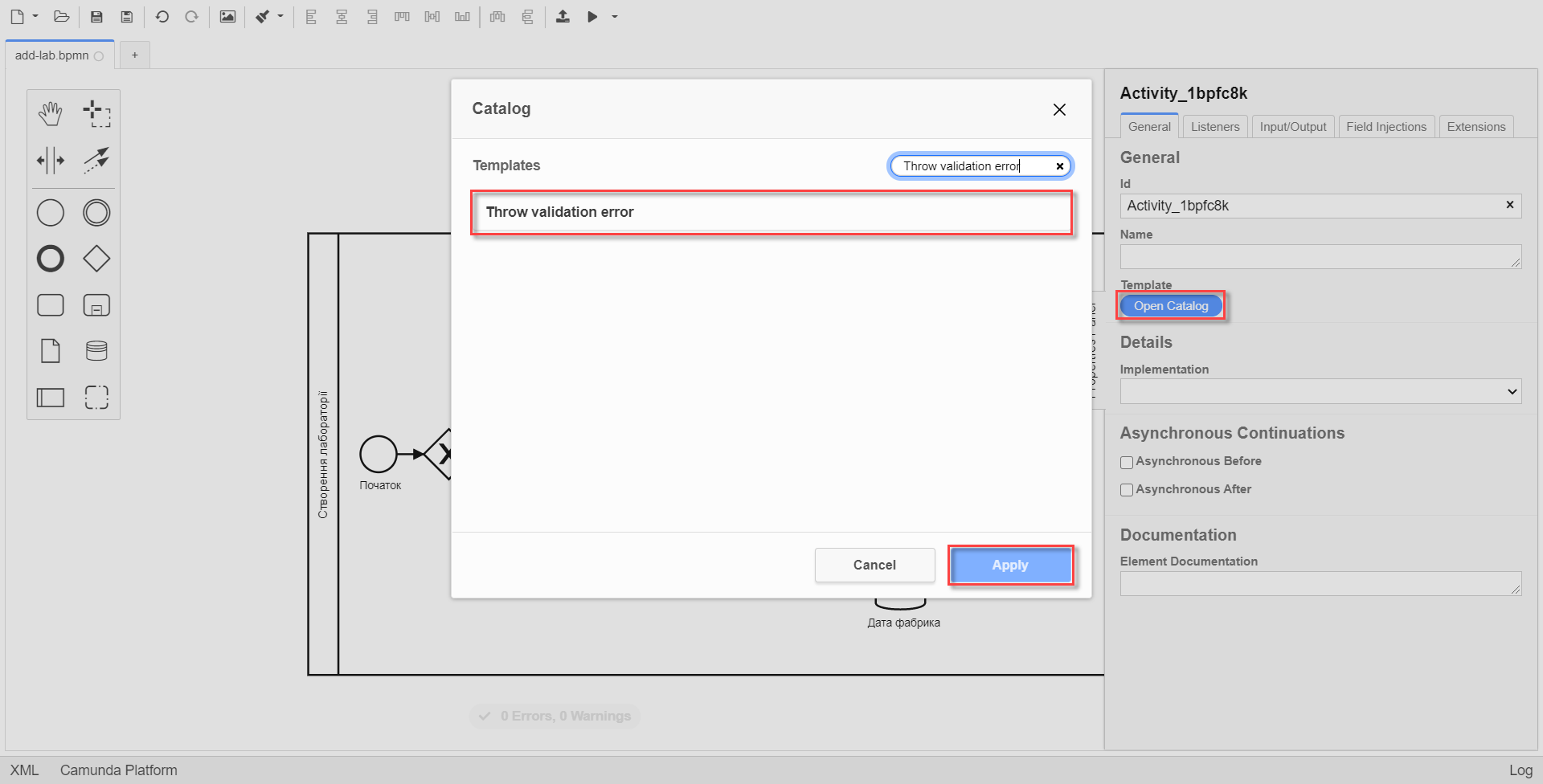
Task: Align elements center horizontally
Action: (x=342, y=16)
